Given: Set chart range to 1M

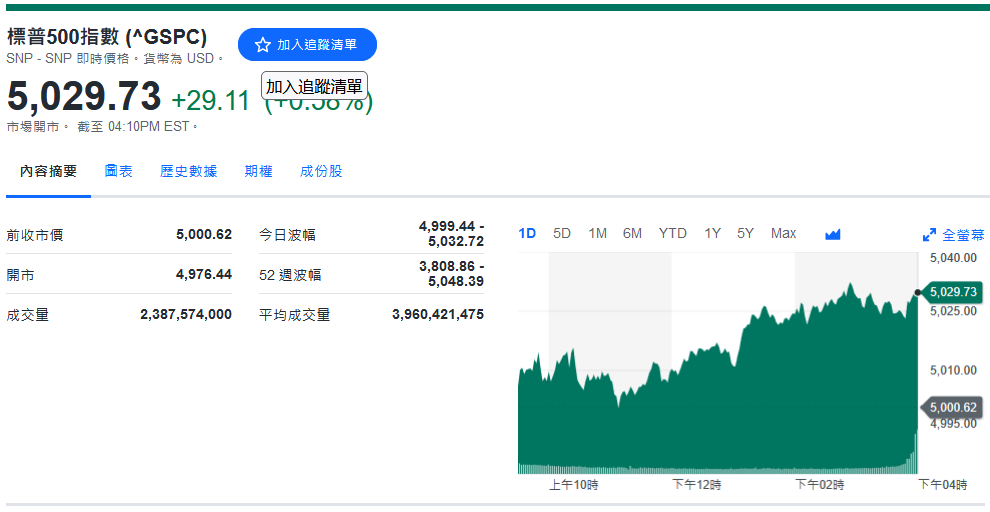Looking at the screenshot, I should (597, 233).
